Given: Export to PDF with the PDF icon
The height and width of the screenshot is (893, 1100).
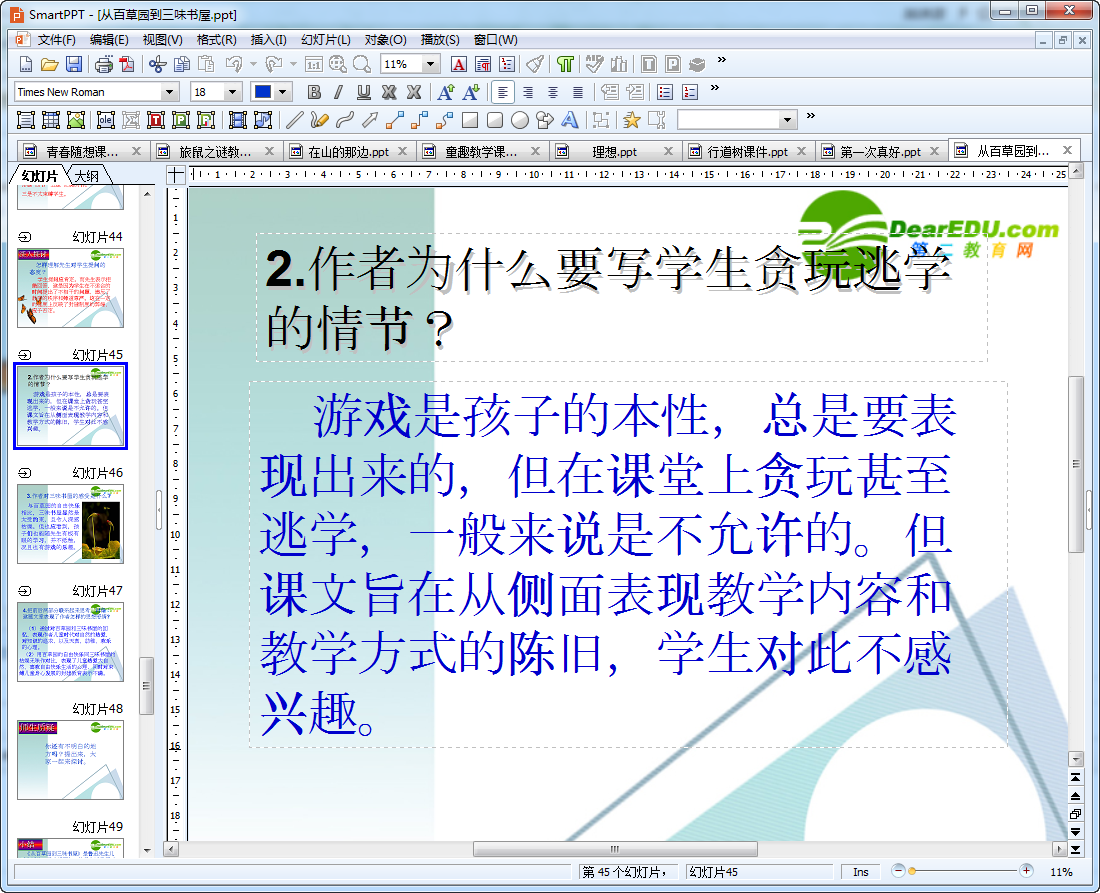Looking at the screenshot, I should (127, 65).
